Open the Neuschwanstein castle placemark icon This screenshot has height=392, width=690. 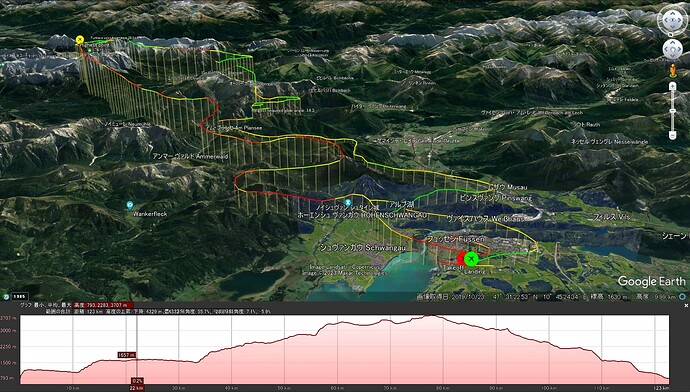pos(348,203)
